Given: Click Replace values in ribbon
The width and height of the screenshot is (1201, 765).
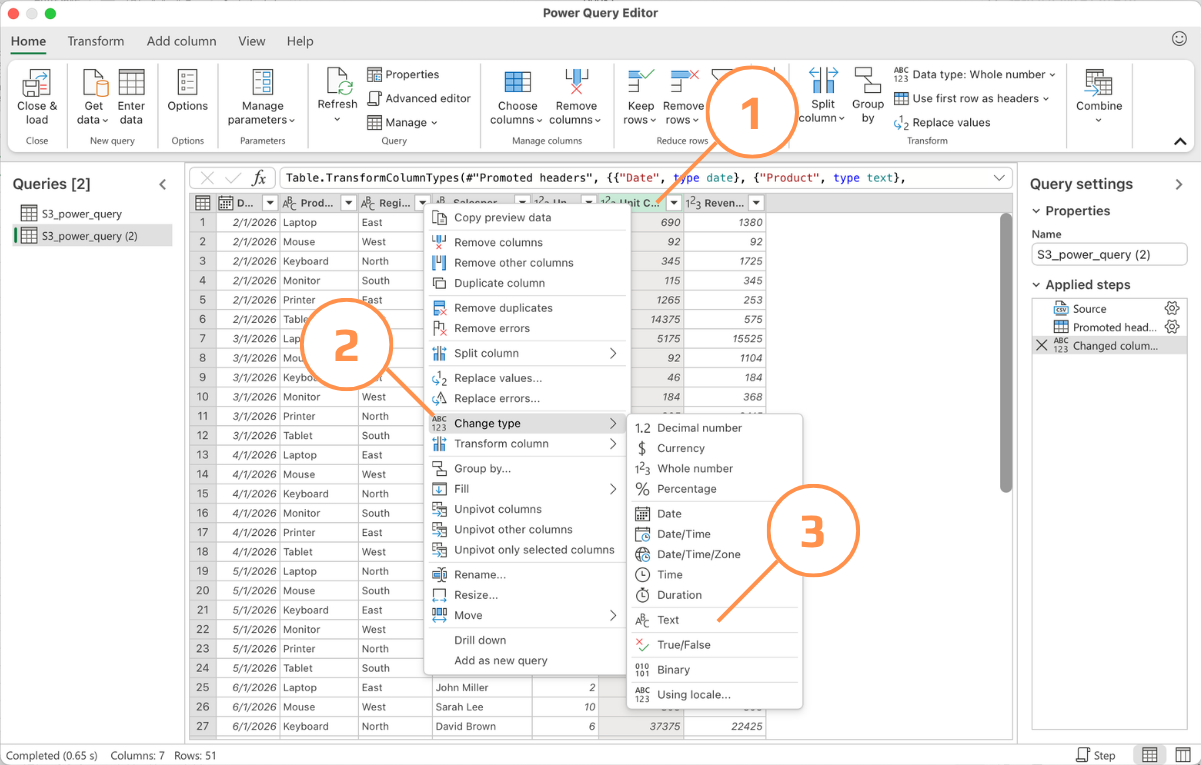Looking at the screenshot, I should [942, 122].
